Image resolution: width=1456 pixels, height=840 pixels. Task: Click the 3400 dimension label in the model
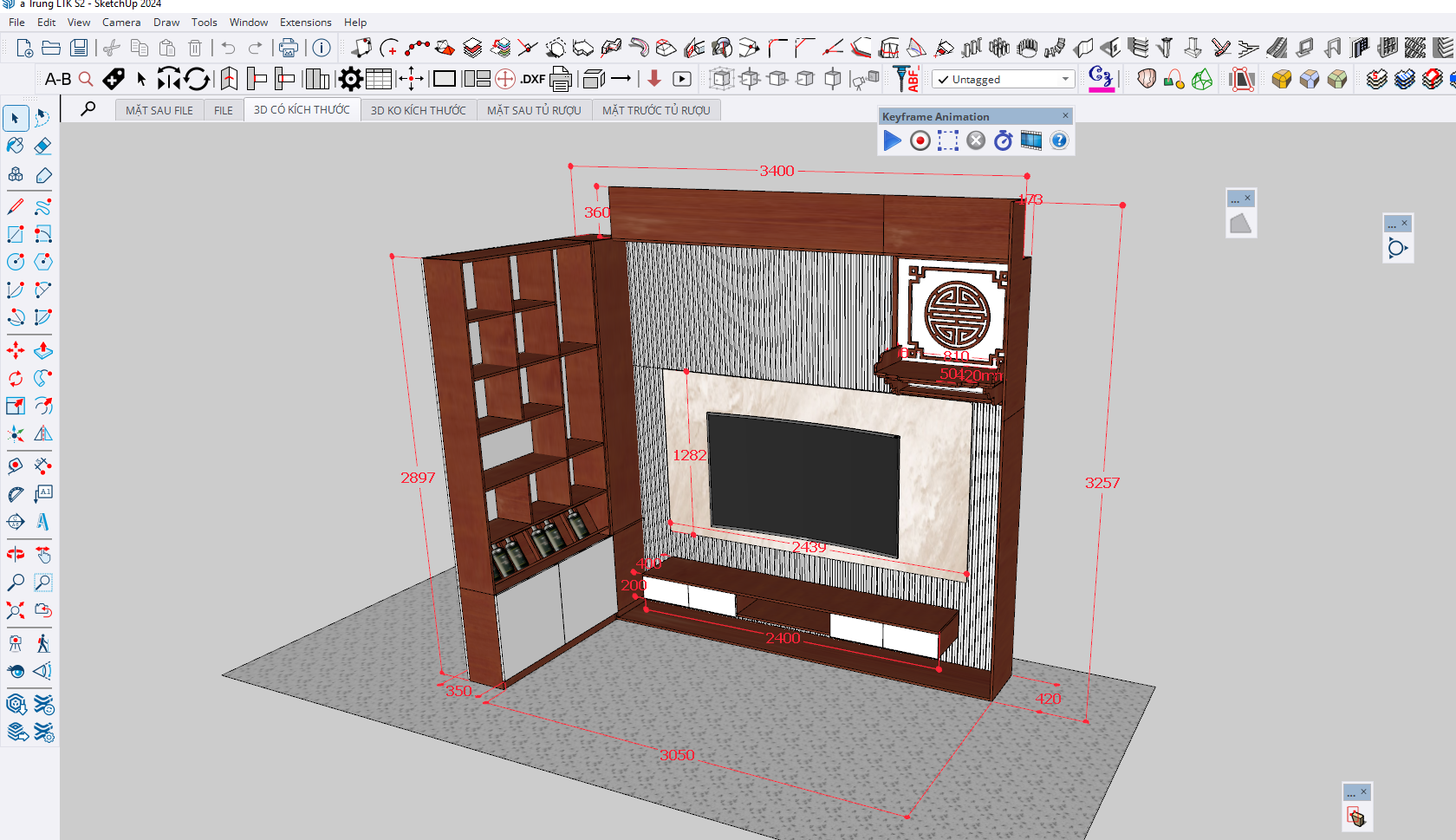tap(777, 171)
